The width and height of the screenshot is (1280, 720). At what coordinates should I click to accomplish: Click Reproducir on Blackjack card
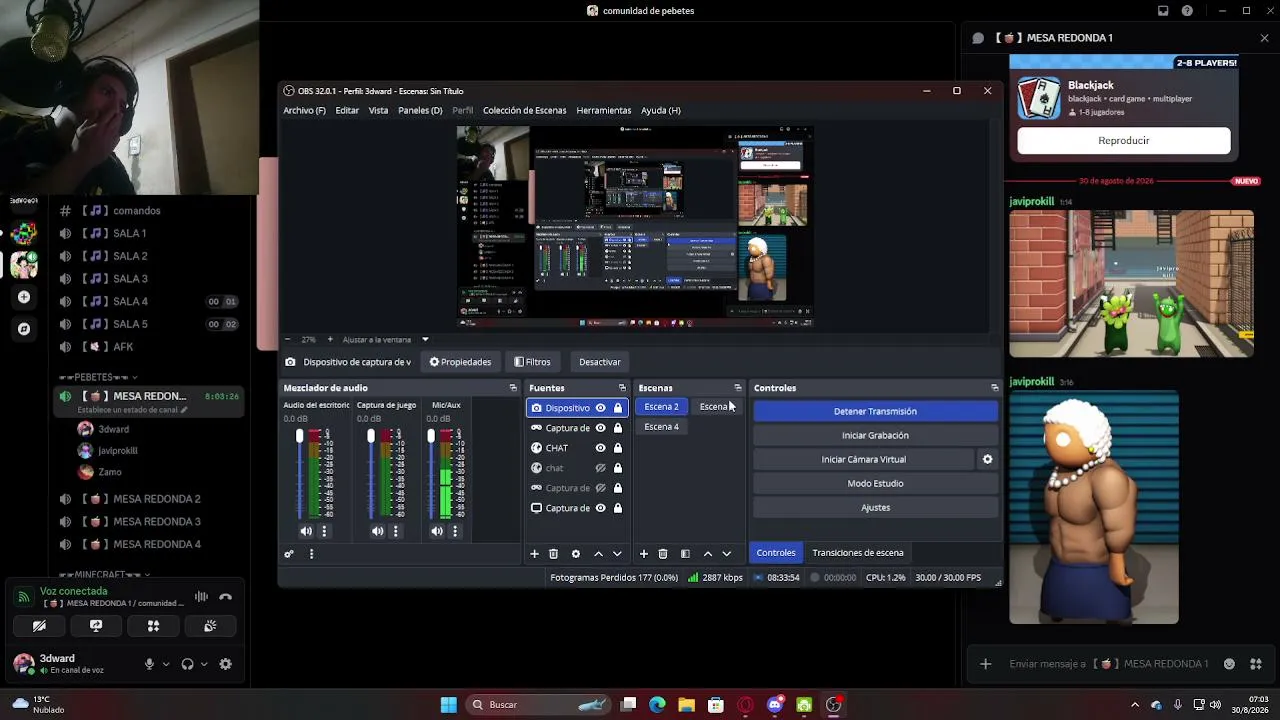pos(1124,141)
